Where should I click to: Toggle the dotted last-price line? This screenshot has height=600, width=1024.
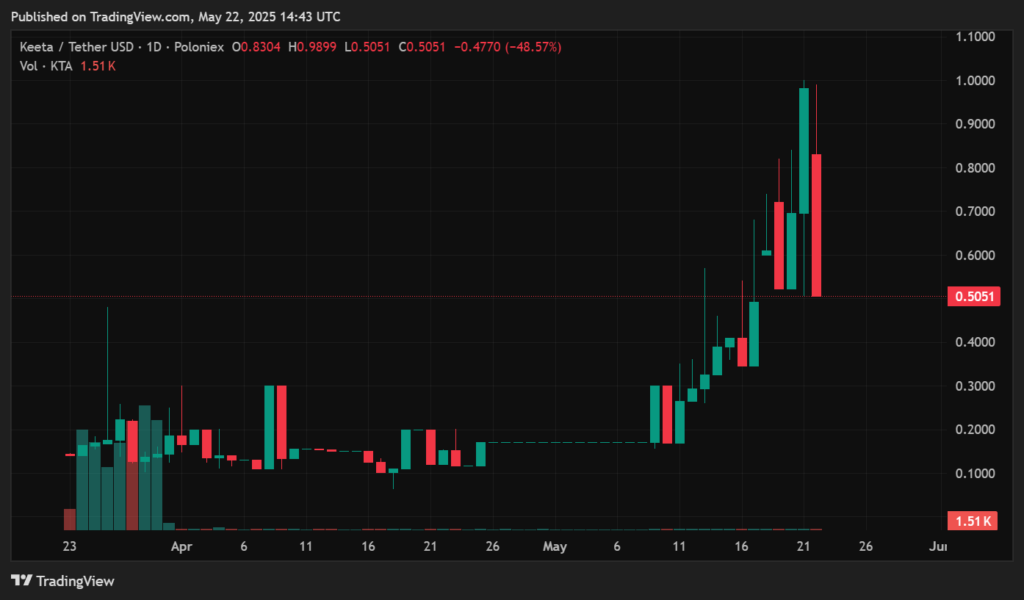pyautogui.click(x=400, y=296)
